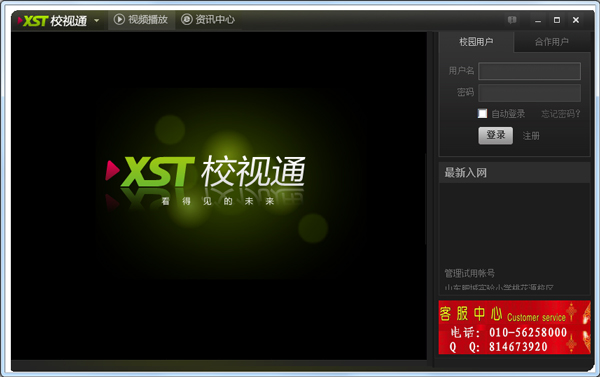The height and width of the screenshot is (377, 600).
Task: Click the skin icon left of minimize
Action: coord(512,20)
